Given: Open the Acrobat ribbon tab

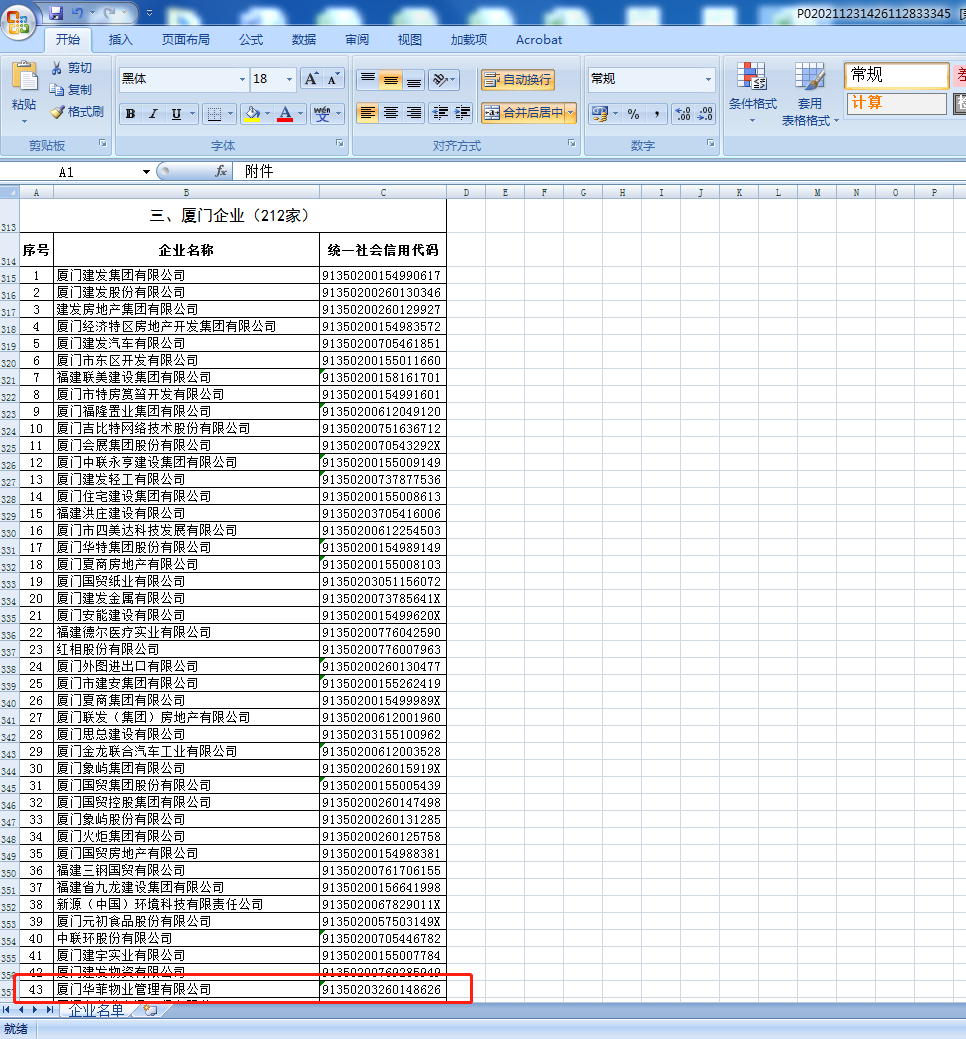Looking at the screenshot, I should tap(539, 40).
